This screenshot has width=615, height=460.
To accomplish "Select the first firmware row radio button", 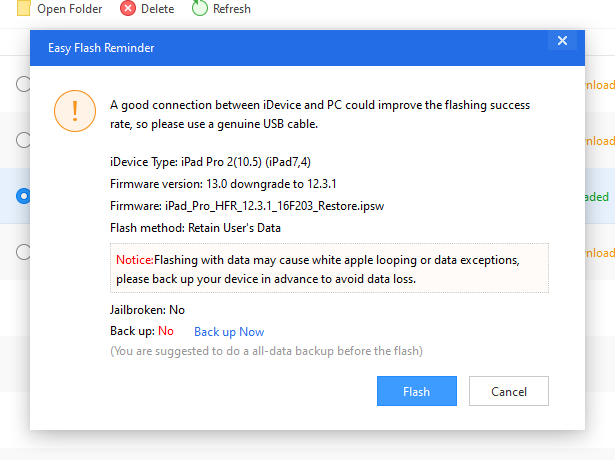I will (x=23, y=85).
